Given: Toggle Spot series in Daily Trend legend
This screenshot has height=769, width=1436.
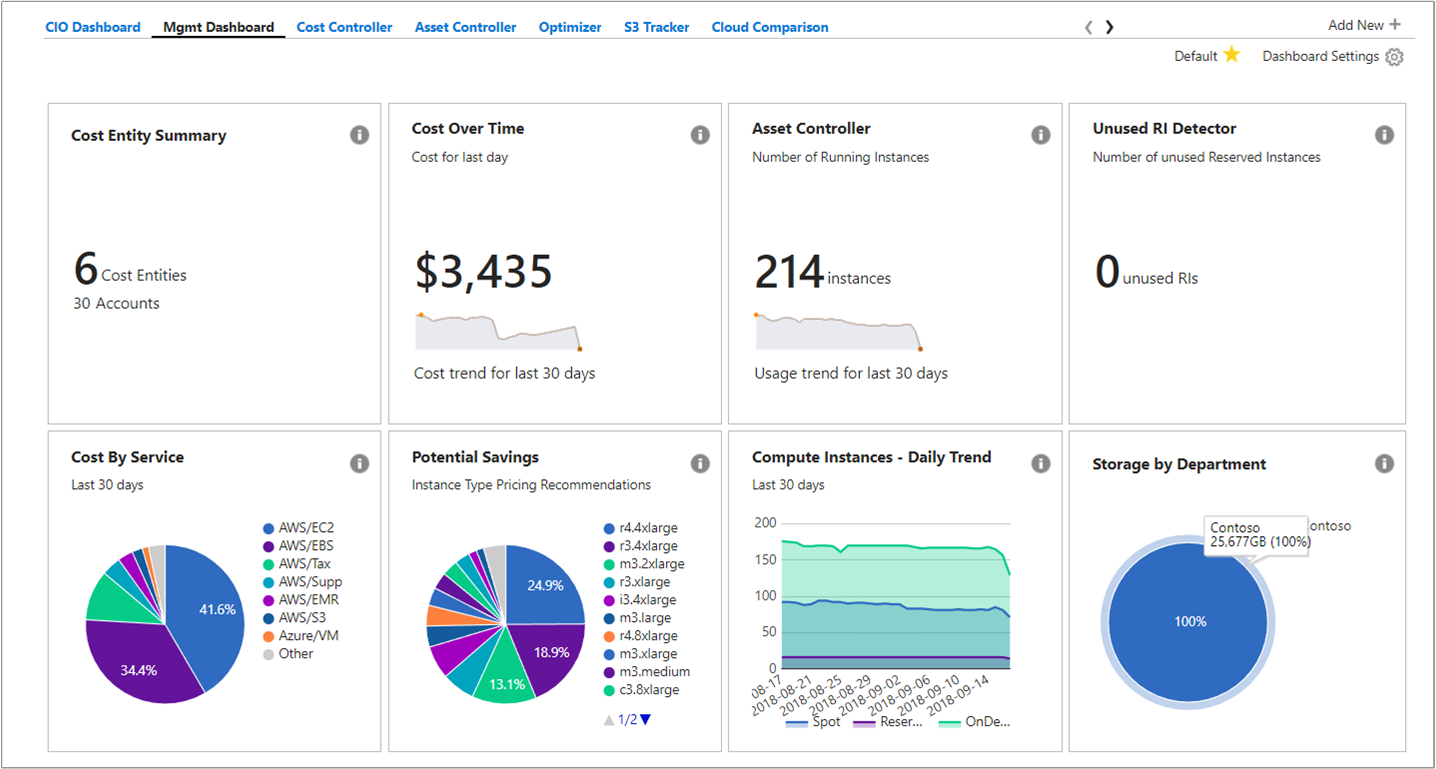Looking at the screenshot, I should [813, 721].
